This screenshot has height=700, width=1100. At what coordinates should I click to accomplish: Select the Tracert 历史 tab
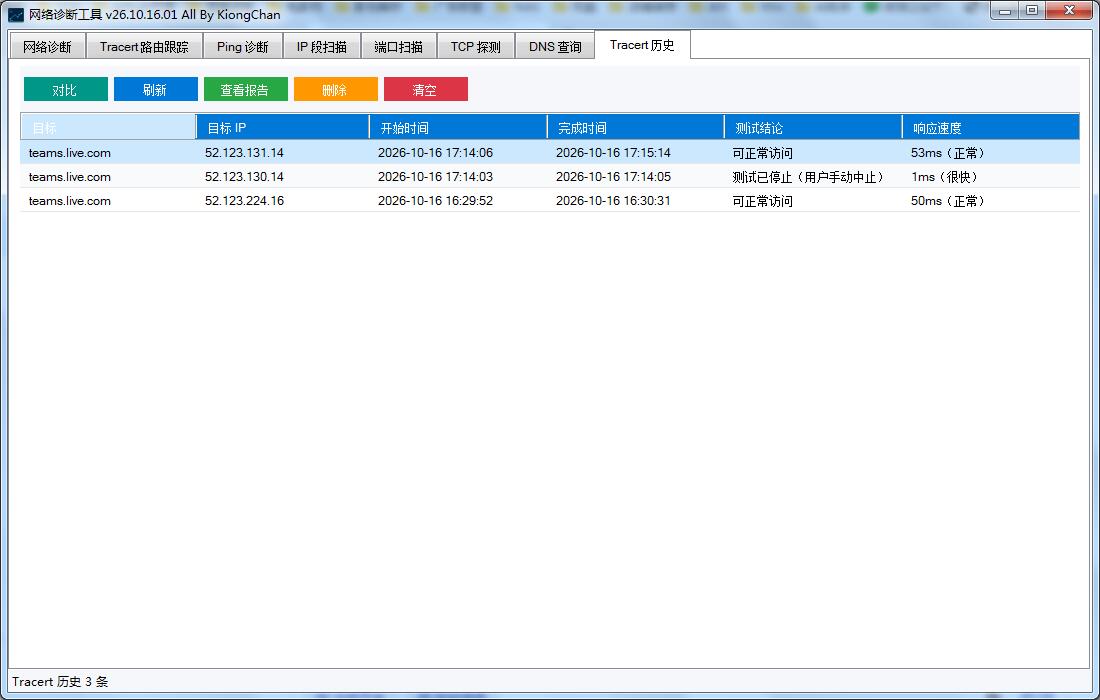[x=643, y=45]
